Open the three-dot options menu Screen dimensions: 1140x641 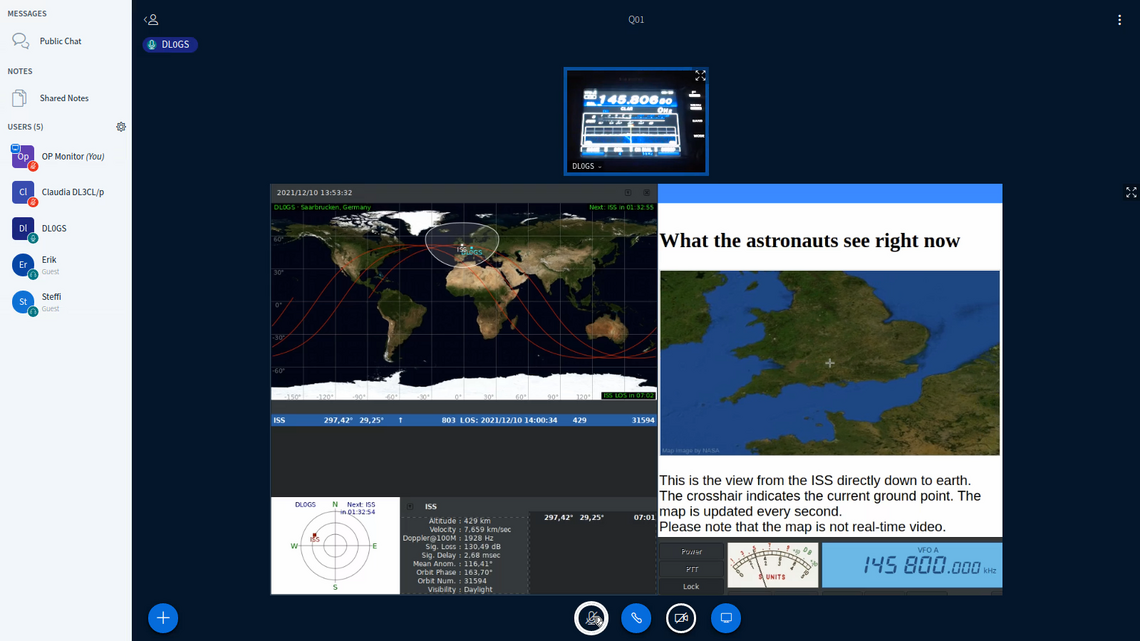[1120, 20]
